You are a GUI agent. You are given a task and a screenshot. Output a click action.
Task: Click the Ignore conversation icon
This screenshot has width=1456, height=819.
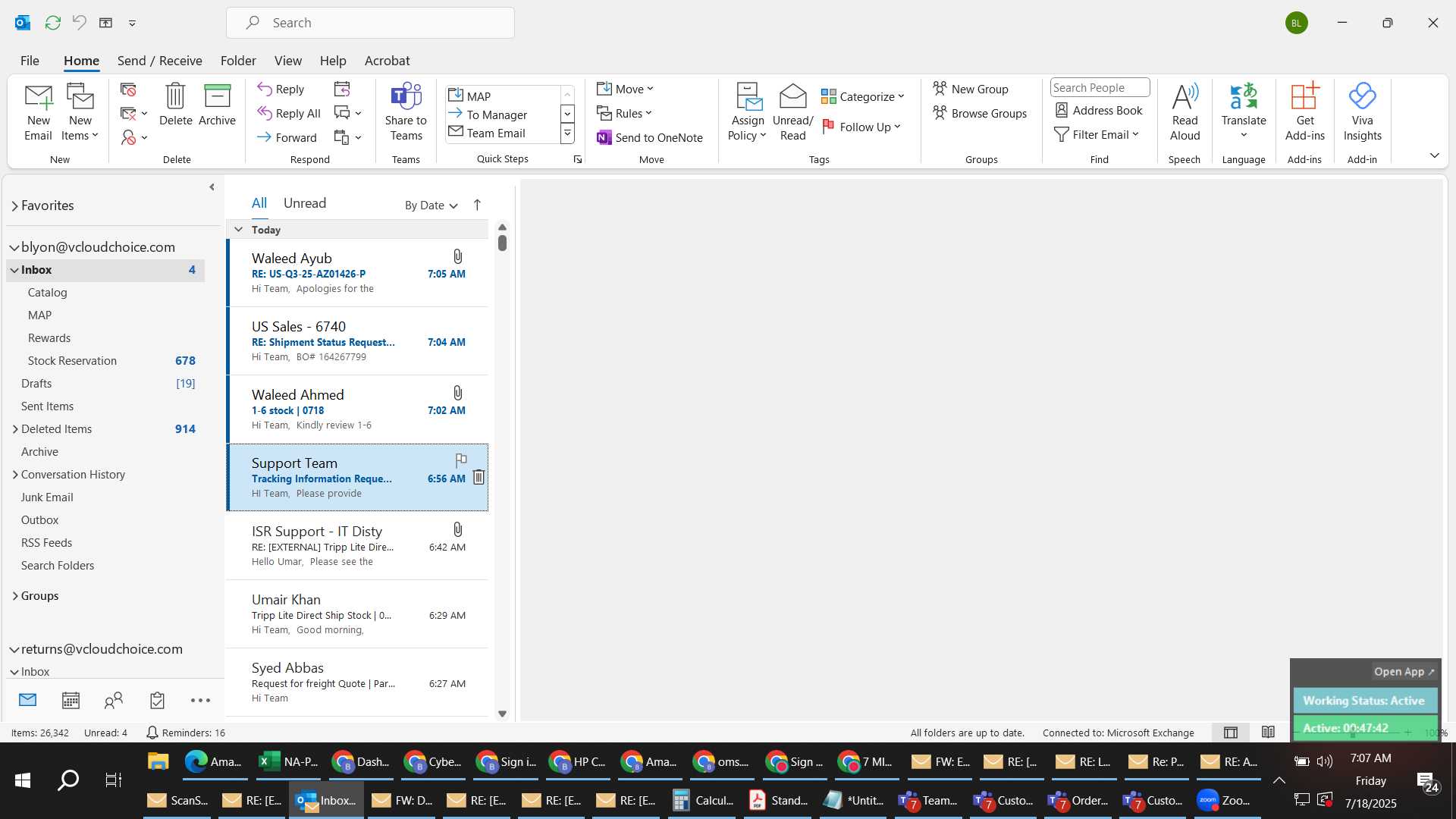point(128,89)
